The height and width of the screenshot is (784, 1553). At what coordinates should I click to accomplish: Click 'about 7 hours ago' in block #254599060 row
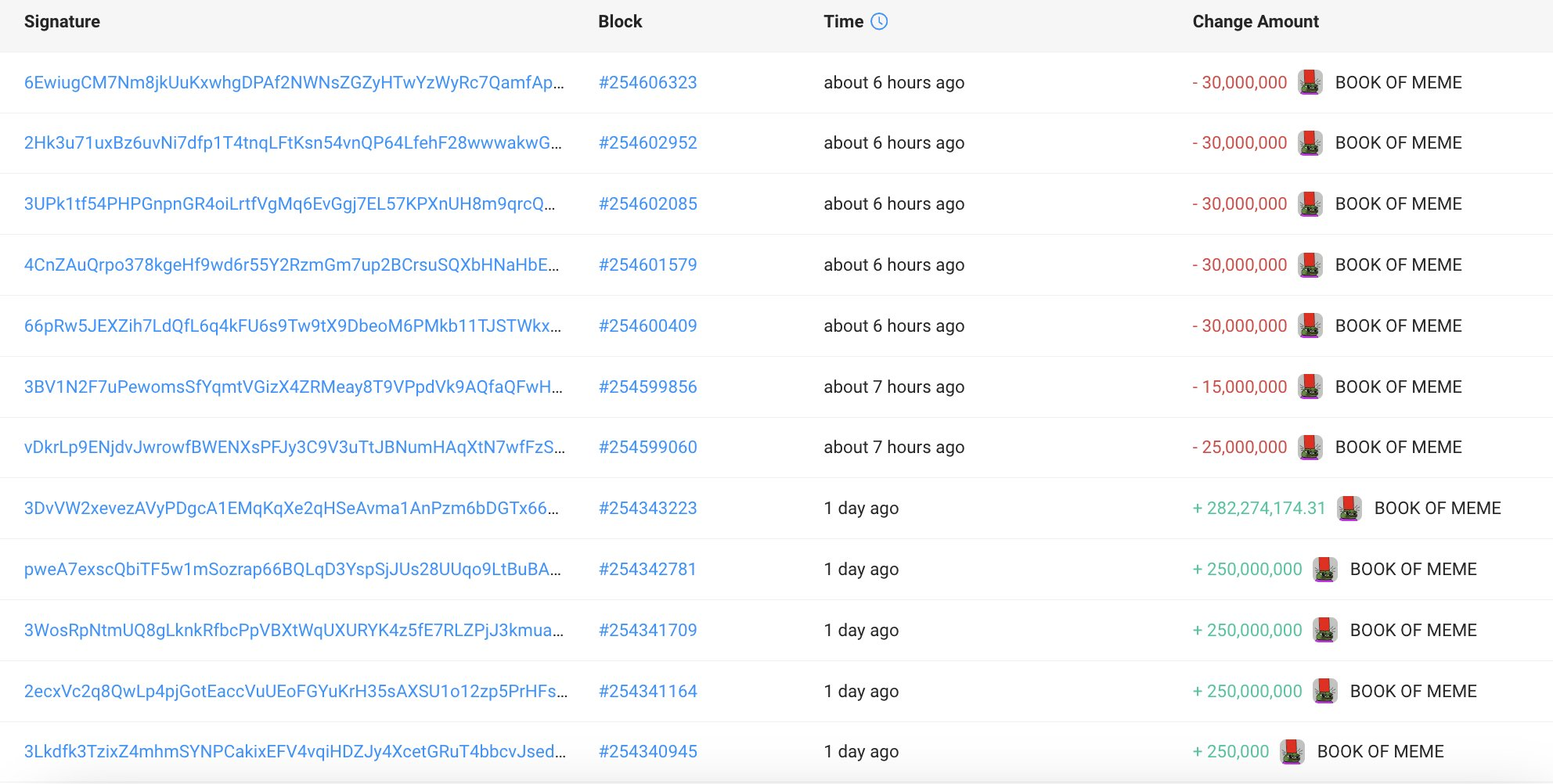click(894, 448)
